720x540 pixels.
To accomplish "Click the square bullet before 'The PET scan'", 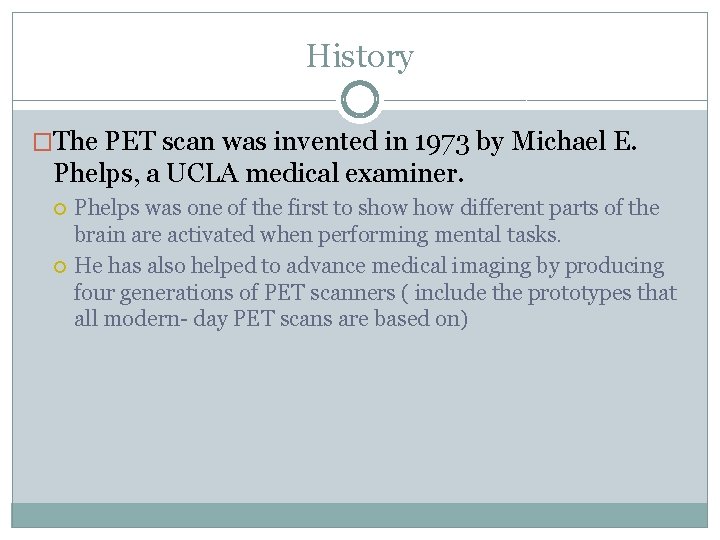I will pyautogui.click(x=42, y=144).
